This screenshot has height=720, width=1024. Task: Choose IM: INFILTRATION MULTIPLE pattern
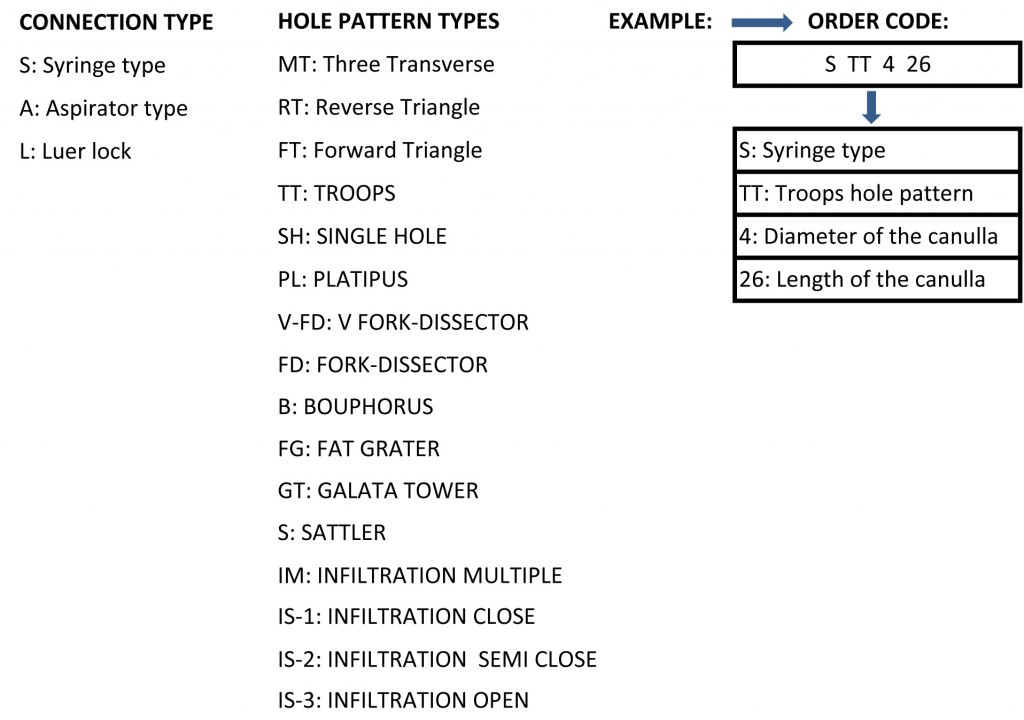point(420,575)
